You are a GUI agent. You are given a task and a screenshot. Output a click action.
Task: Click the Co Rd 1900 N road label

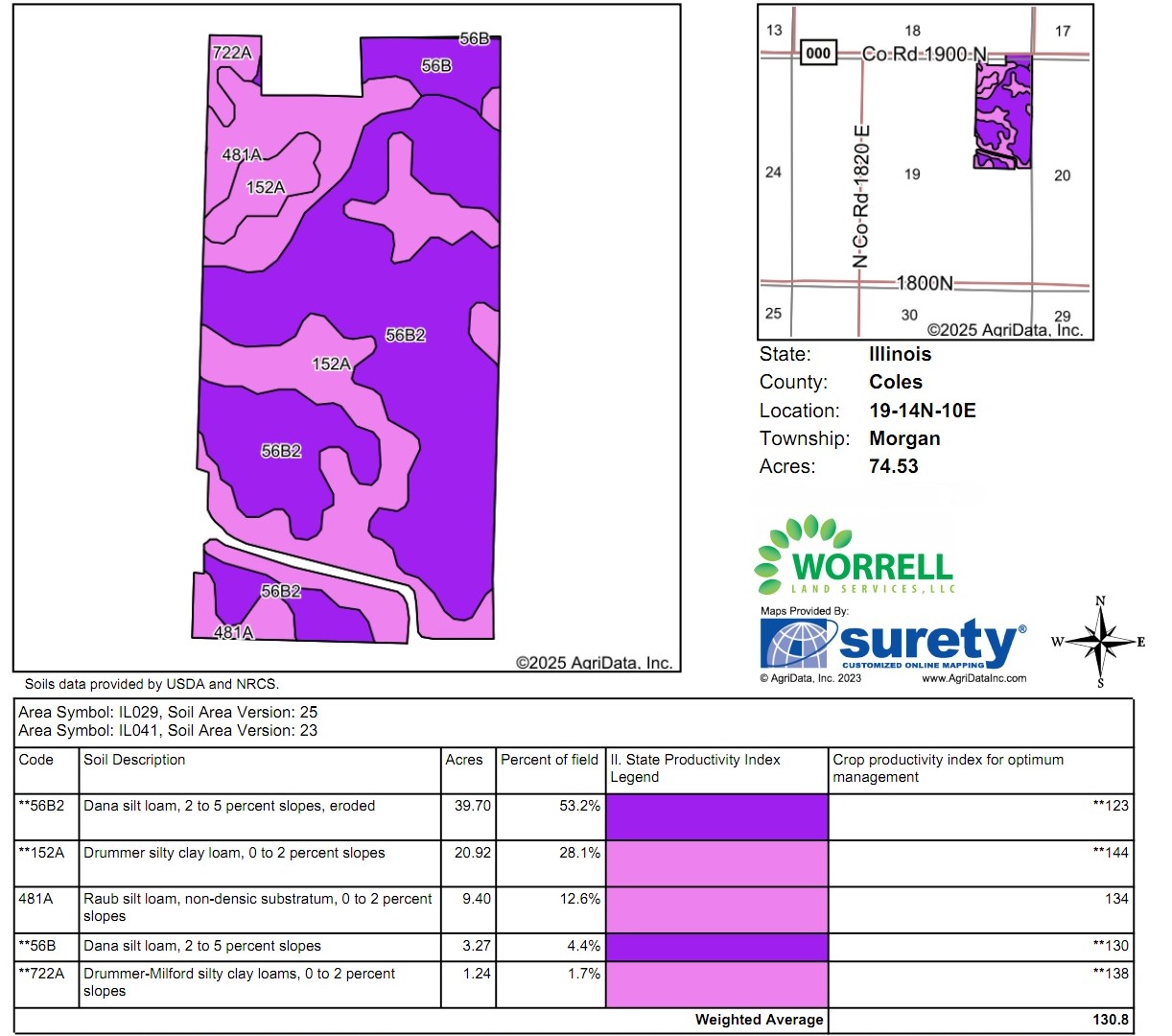pyautogui.click(x=924, y=54)
